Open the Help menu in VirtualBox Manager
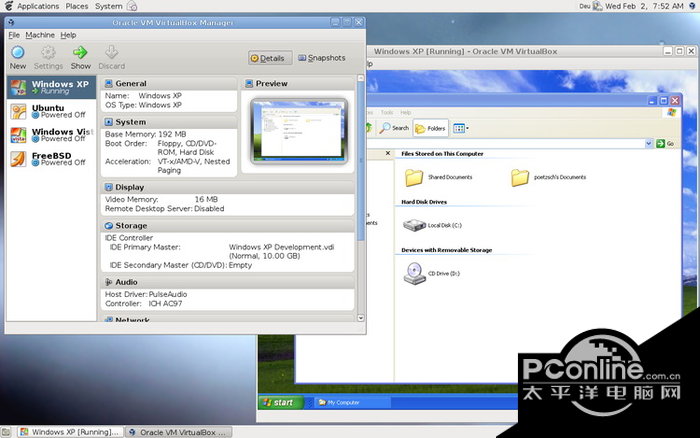Screen dimensions: 700x438 (68, 35)
